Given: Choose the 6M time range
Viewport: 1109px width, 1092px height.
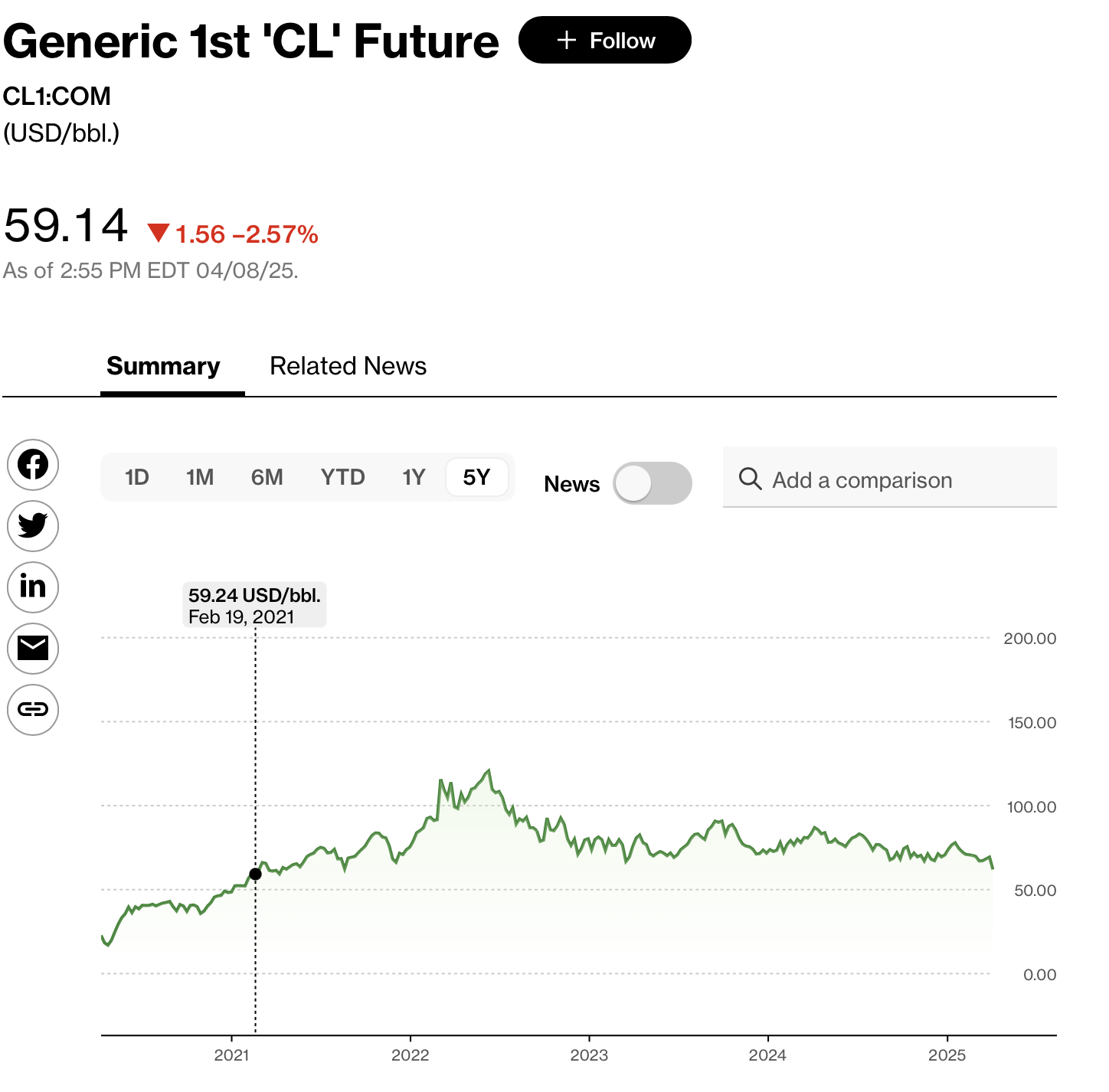Looking at the screenshot, I should (267, 478).
